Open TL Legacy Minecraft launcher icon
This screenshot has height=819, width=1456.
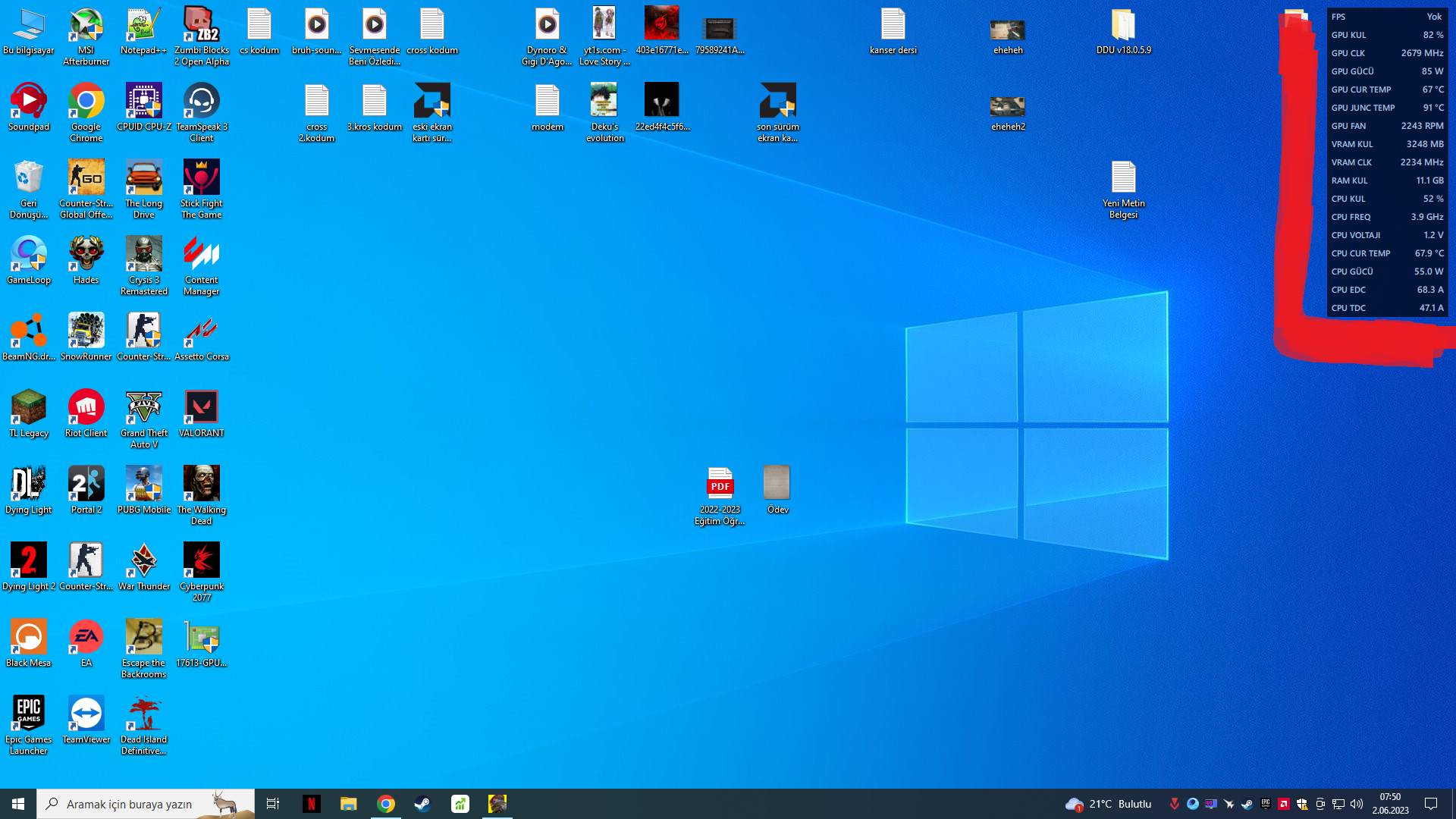click(29, 413)
